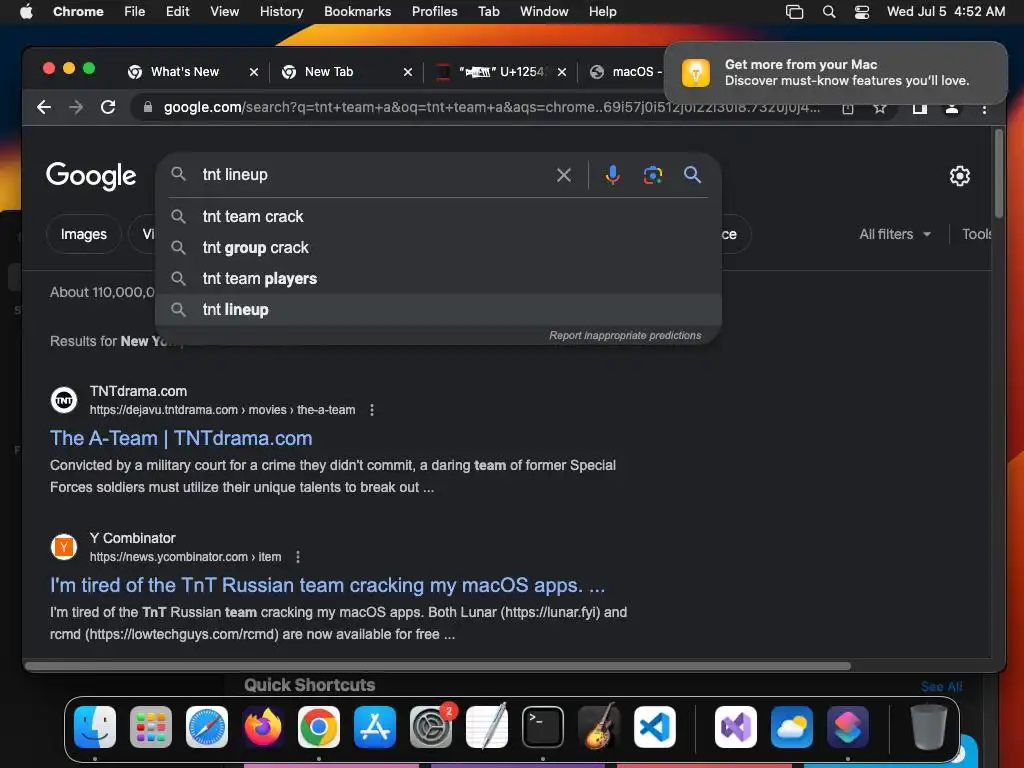Open Shortcuts app from the Dock
The width and height of the screenshot is (1024, 768).
pos(848,726)
